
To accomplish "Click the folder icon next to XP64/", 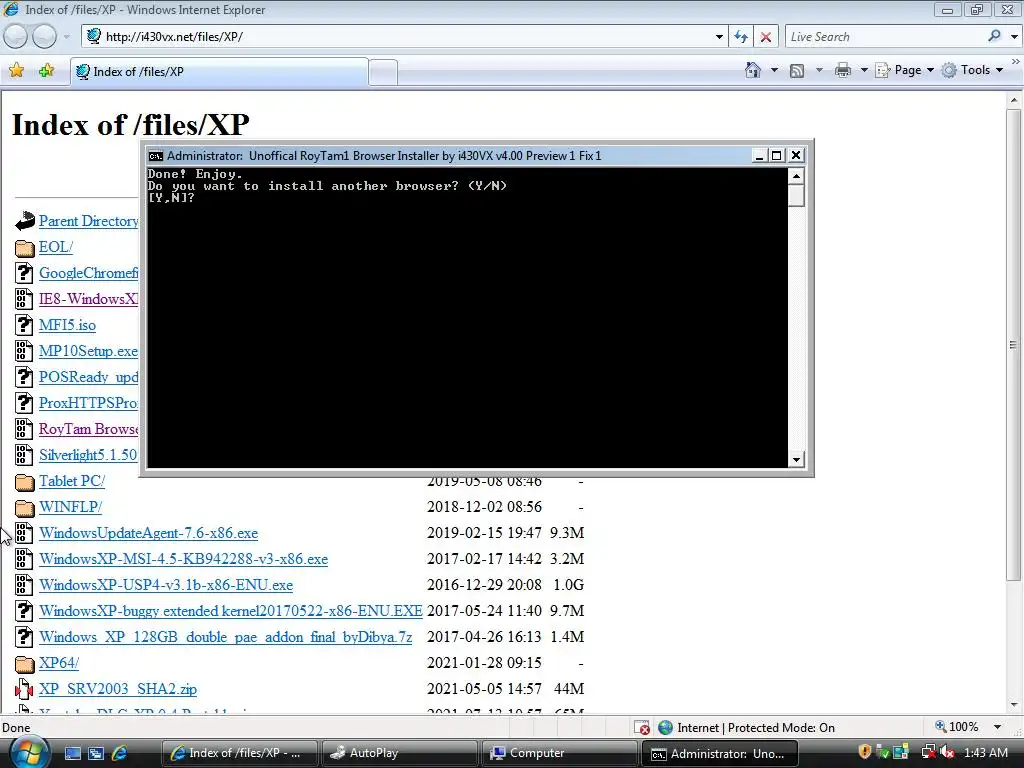I will tap(24, 664).
